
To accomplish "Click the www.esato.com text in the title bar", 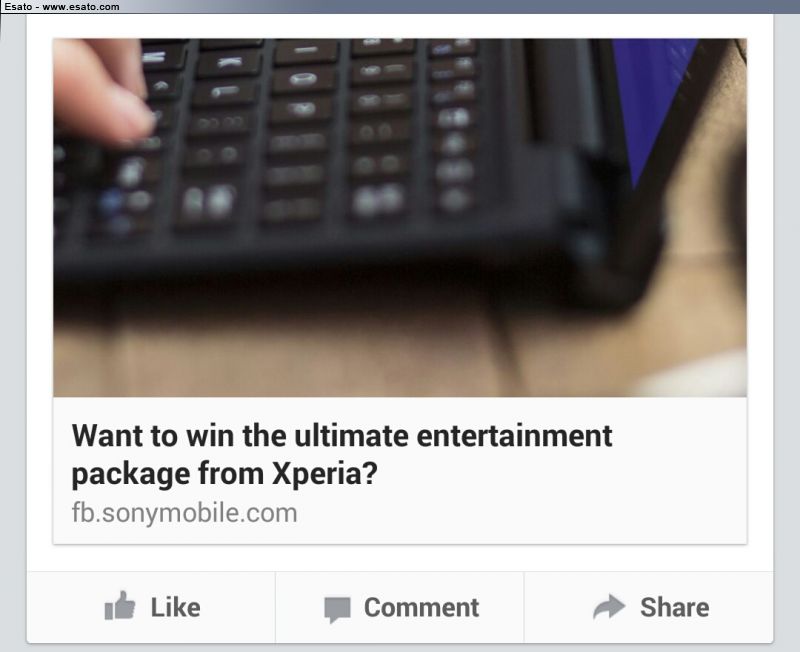I will click(81, 7).
